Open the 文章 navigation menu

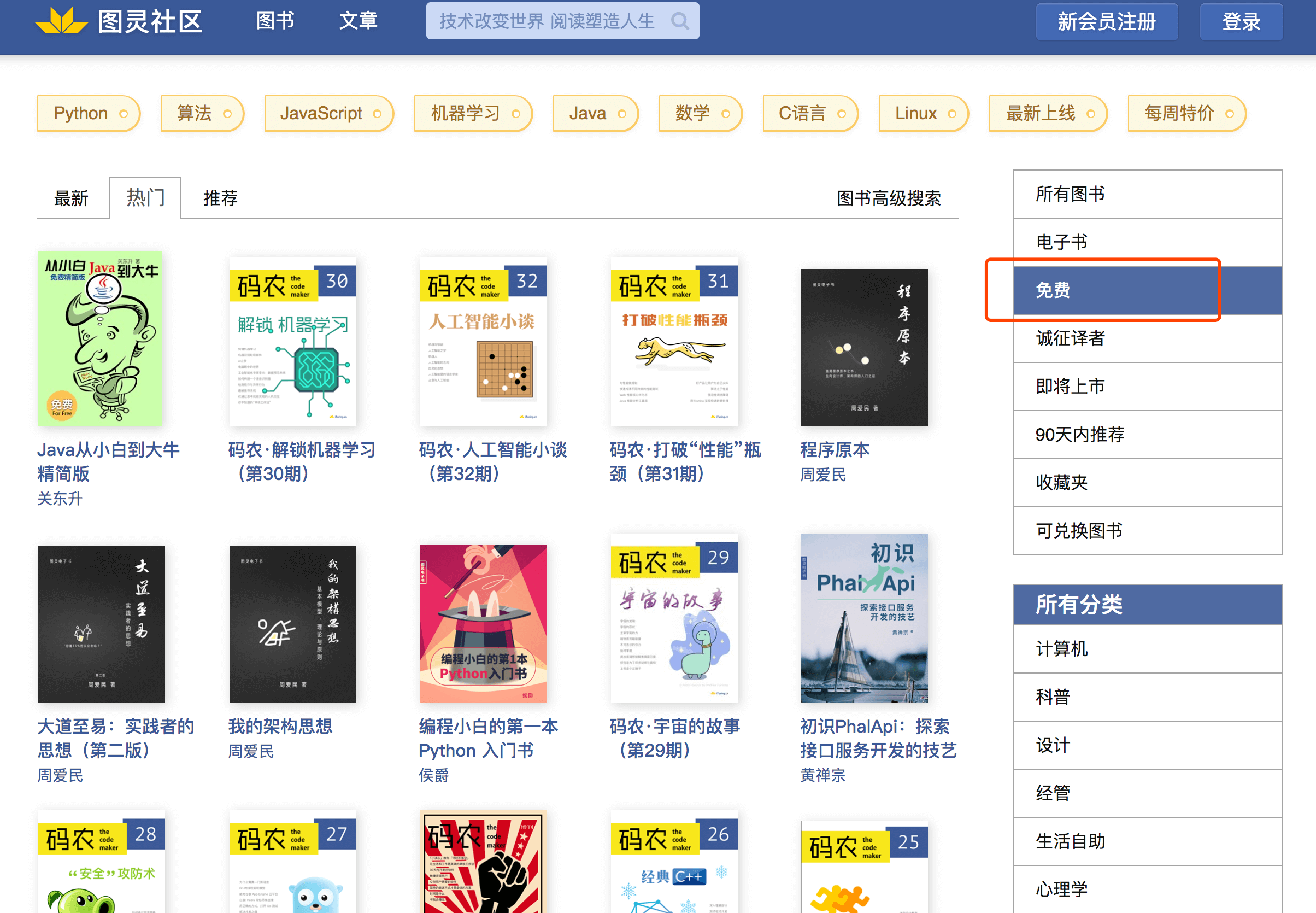tap(358, 21)
